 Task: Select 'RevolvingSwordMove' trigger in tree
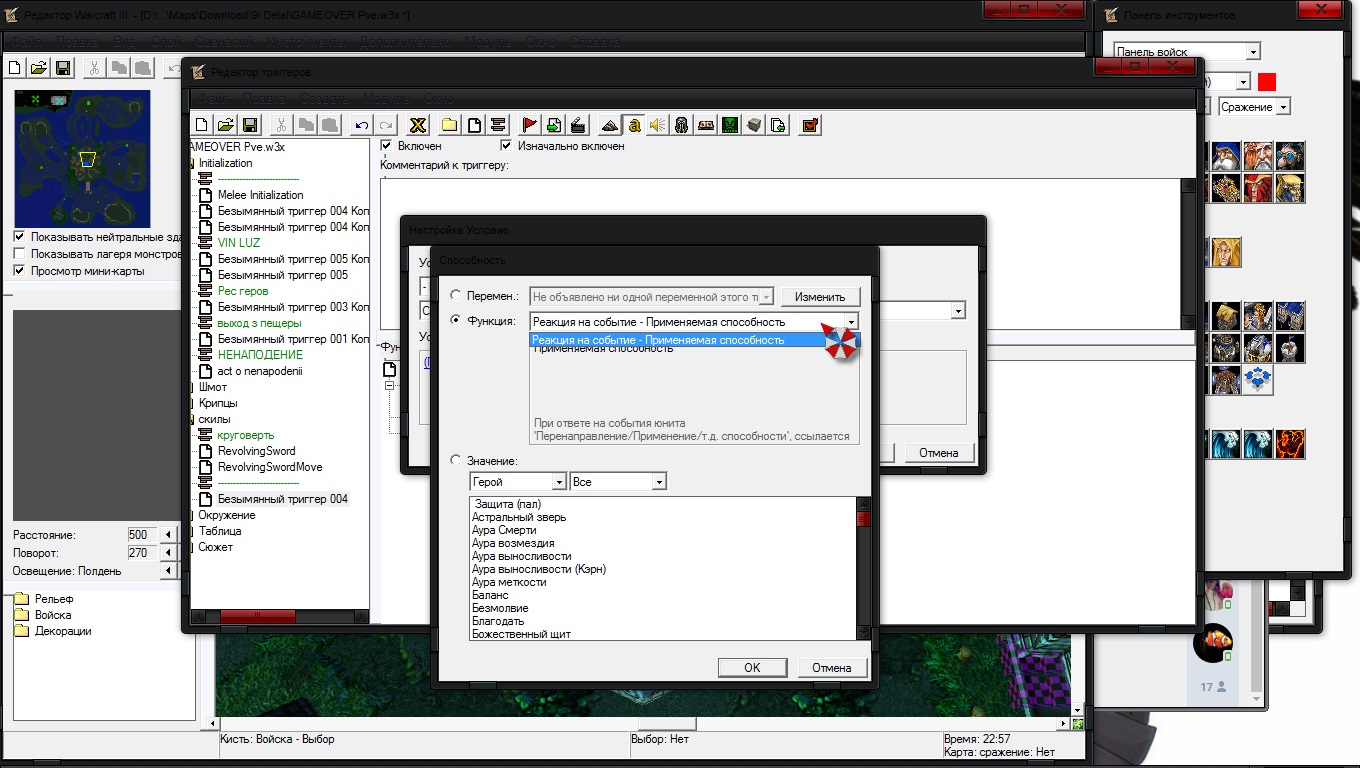pyautogui.click(x=270, y=467)
